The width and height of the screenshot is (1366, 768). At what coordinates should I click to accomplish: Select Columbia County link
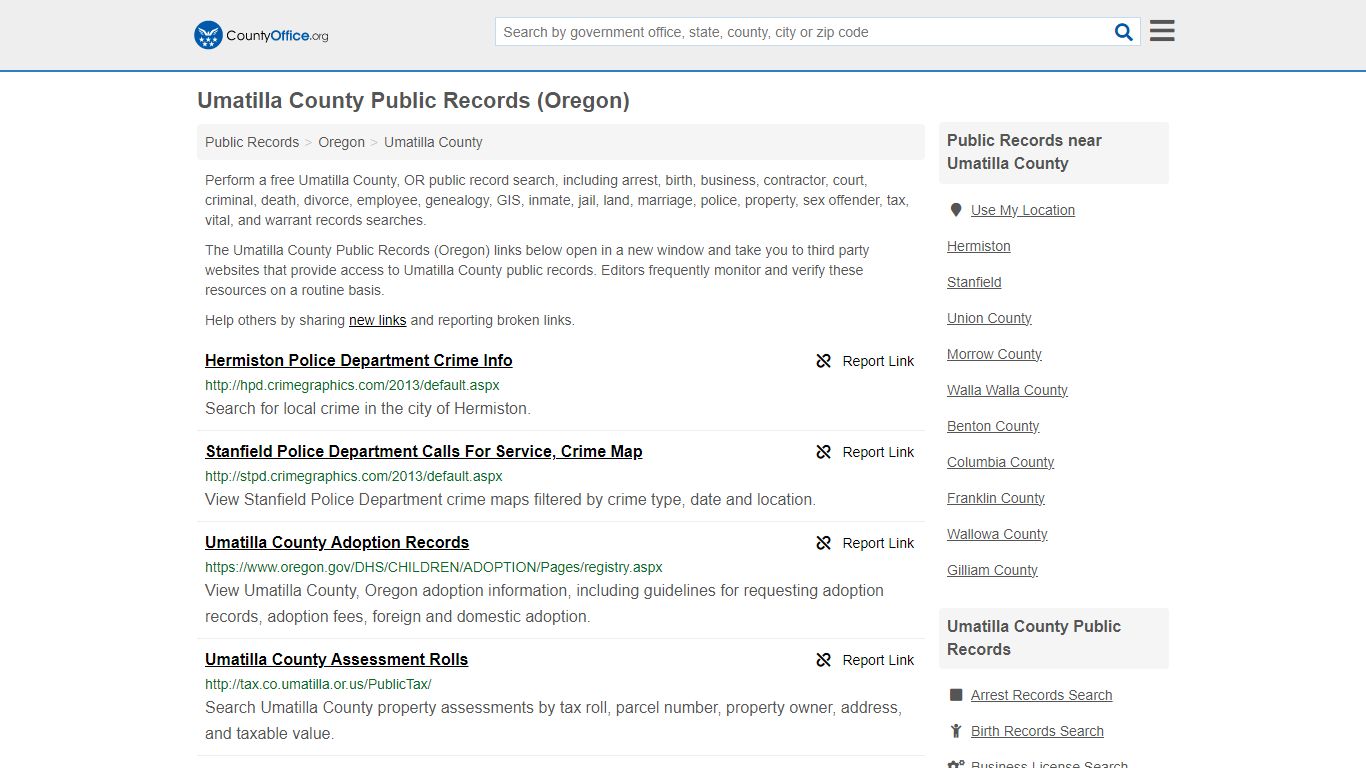pos(1000,462)
